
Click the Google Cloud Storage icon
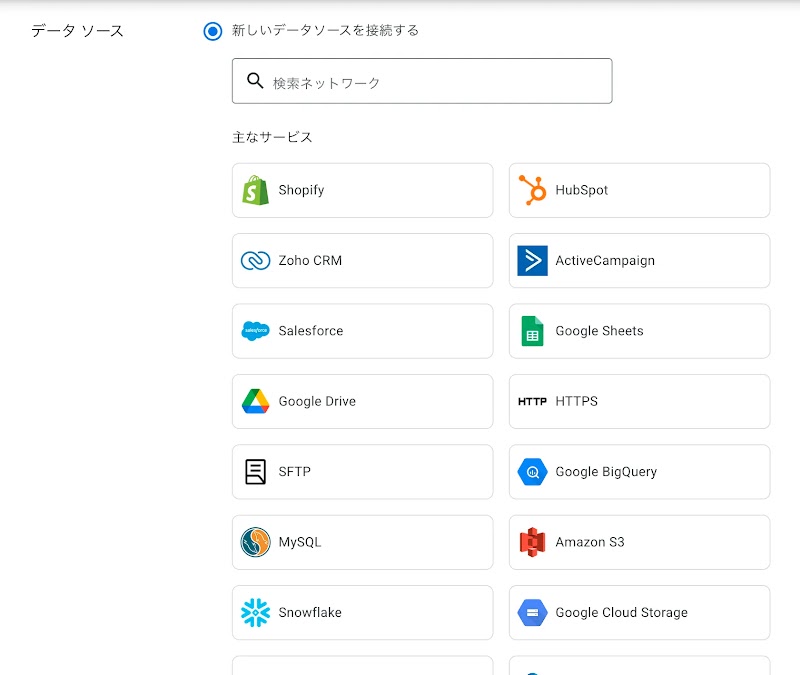tap(532, 612)
